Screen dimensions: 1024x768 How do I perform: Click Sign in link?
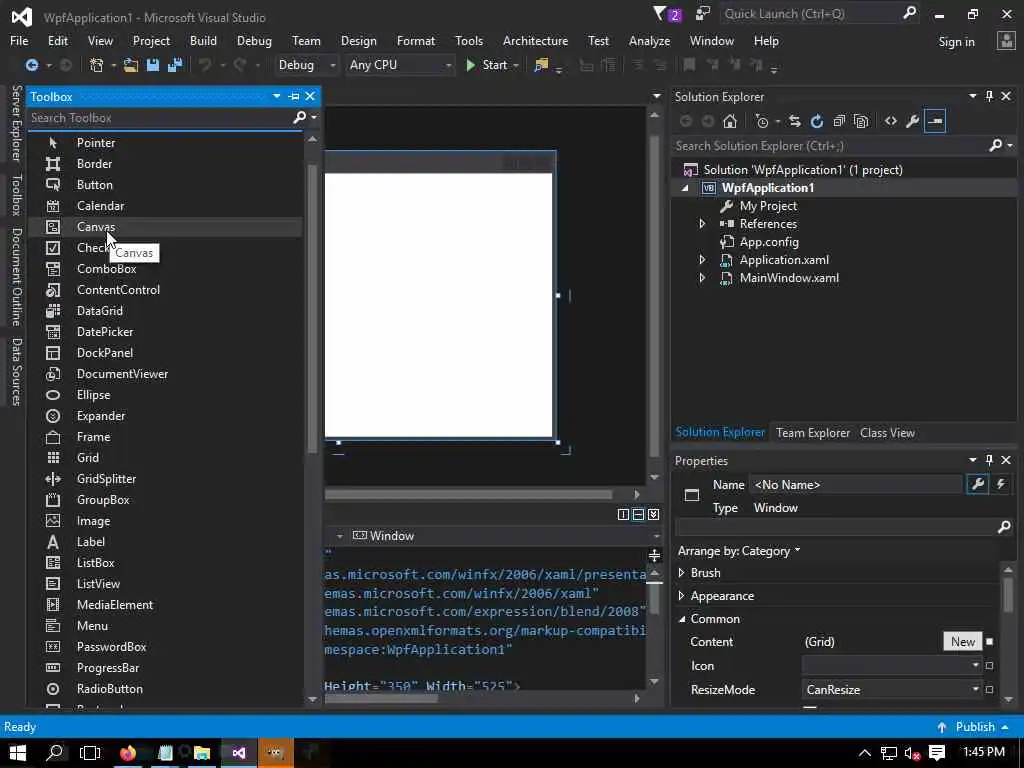click(x=956, y=42)
